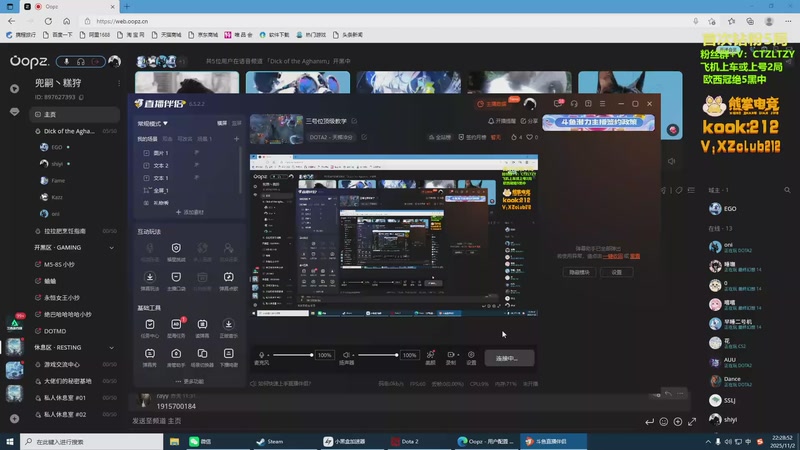Open 任务中心 task center tool
The height and width of the screenshot is (450, 800).
149,328
